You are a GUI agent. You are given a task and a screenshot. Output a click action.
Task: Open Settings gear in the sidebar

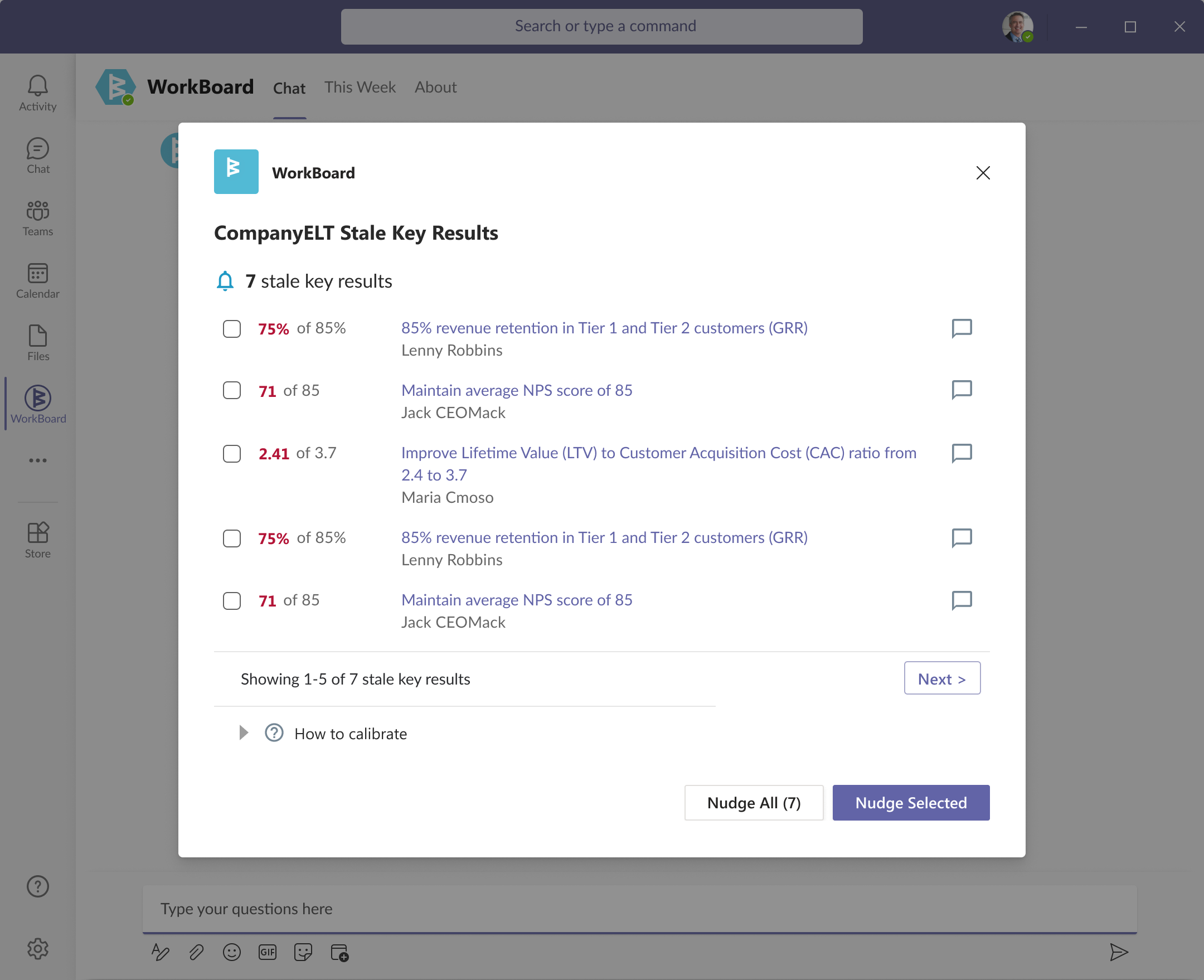click(x=38, y=949)
